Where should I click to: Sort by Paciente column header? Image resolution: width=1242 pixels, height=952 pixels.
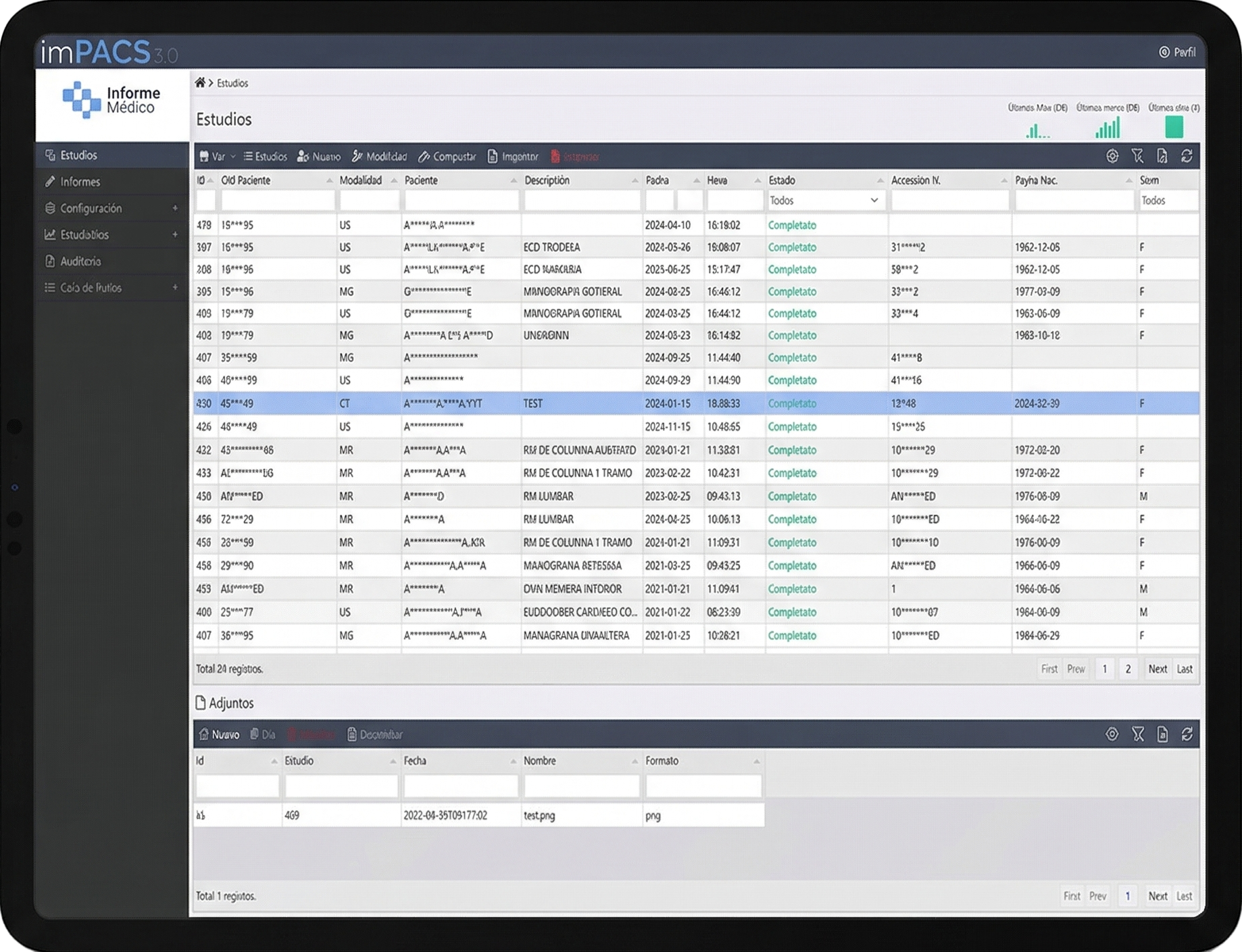(x=460, y=180)
